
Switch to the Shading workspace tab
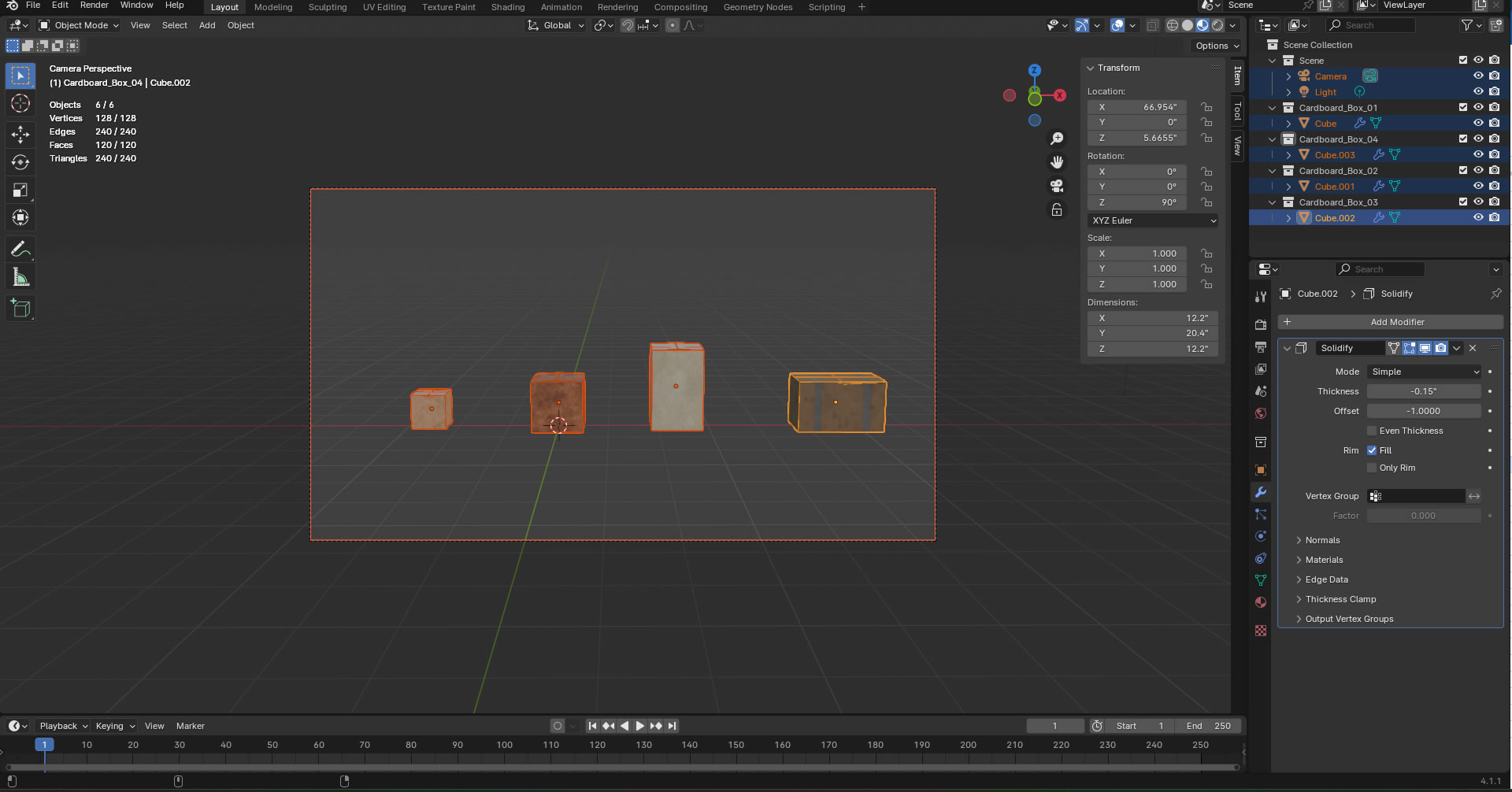click(x=508, y=7)
